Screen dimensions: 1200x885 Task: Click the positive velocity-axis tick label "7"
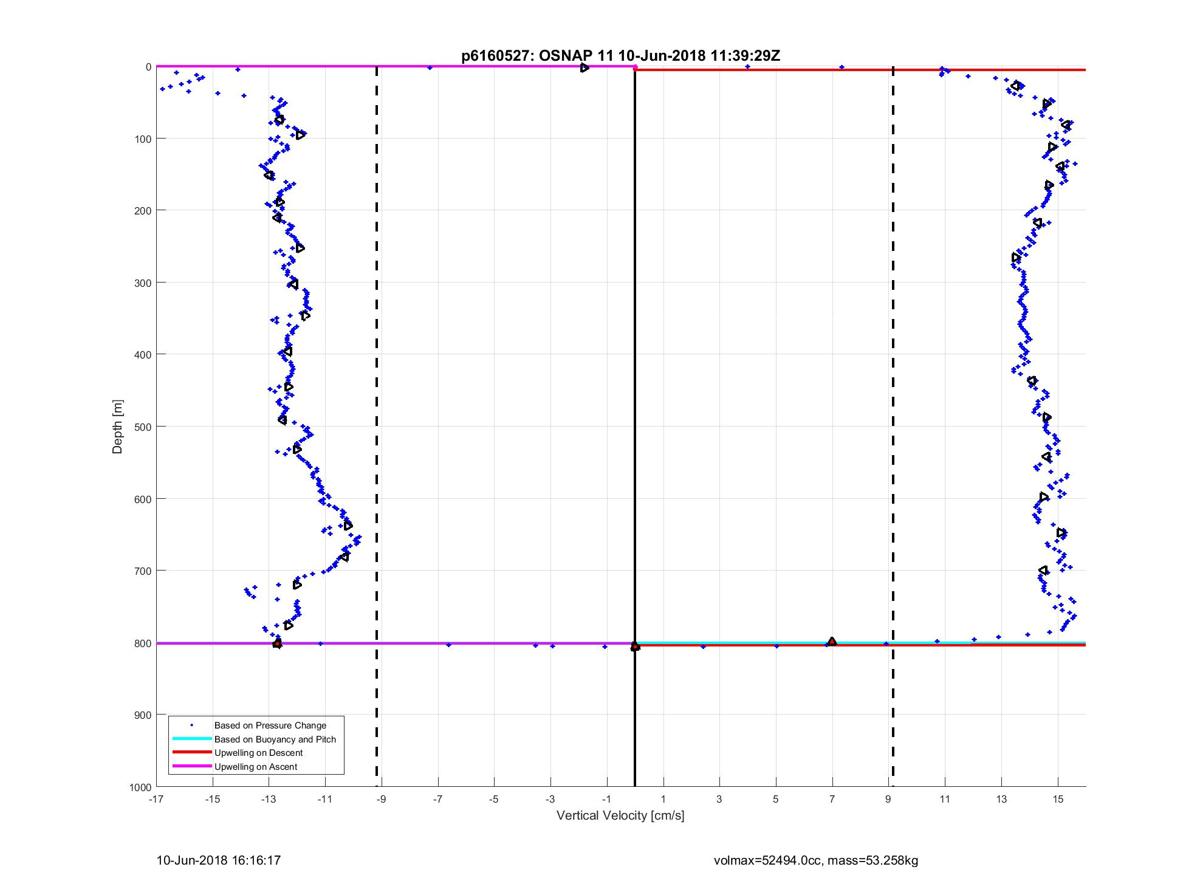tap(832, 799)
